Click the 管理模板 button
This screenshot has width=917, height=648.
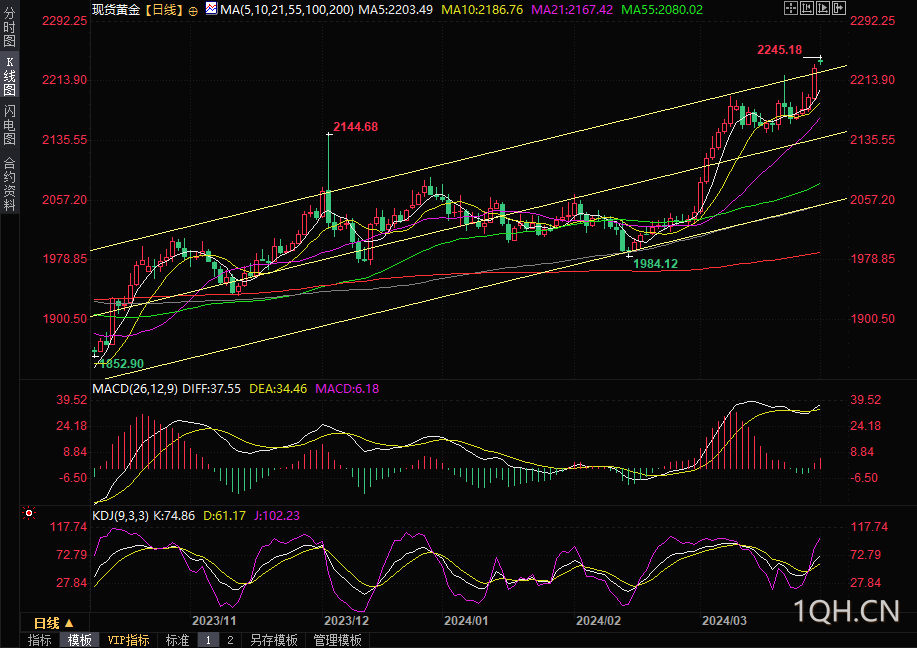[337, 640]
